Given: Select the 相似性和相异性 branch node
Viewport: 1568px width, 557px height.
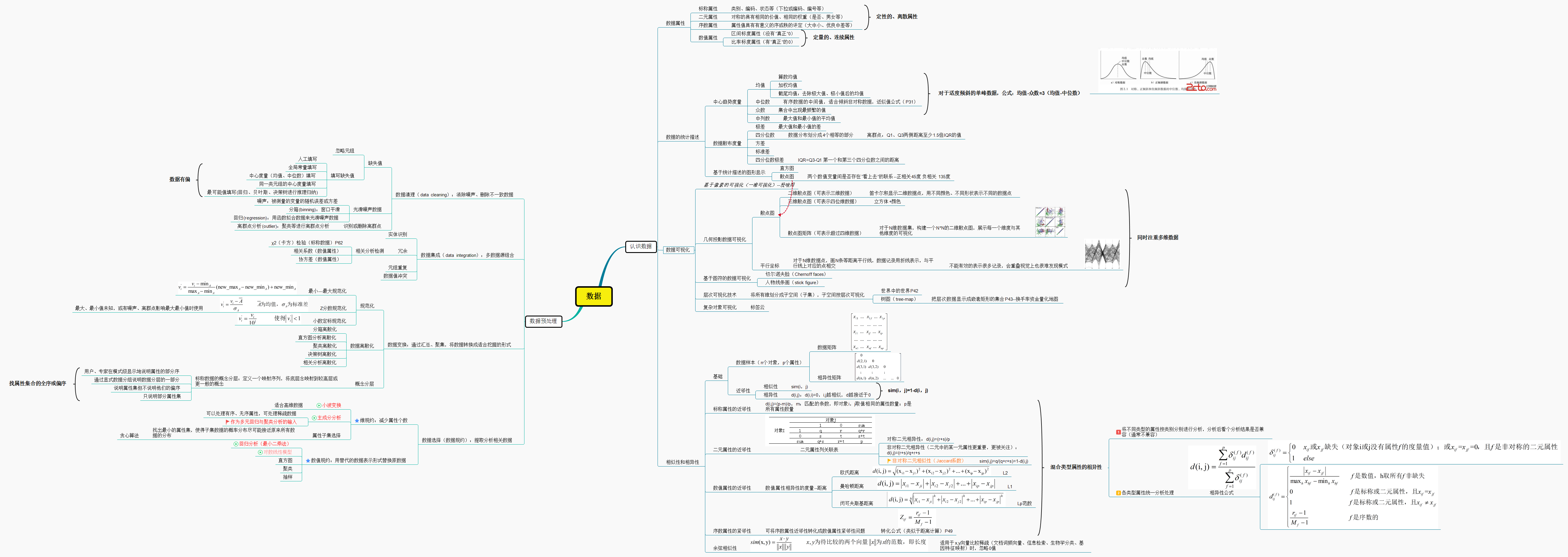Looking at the screenshot, I should (x=682, y=463).
